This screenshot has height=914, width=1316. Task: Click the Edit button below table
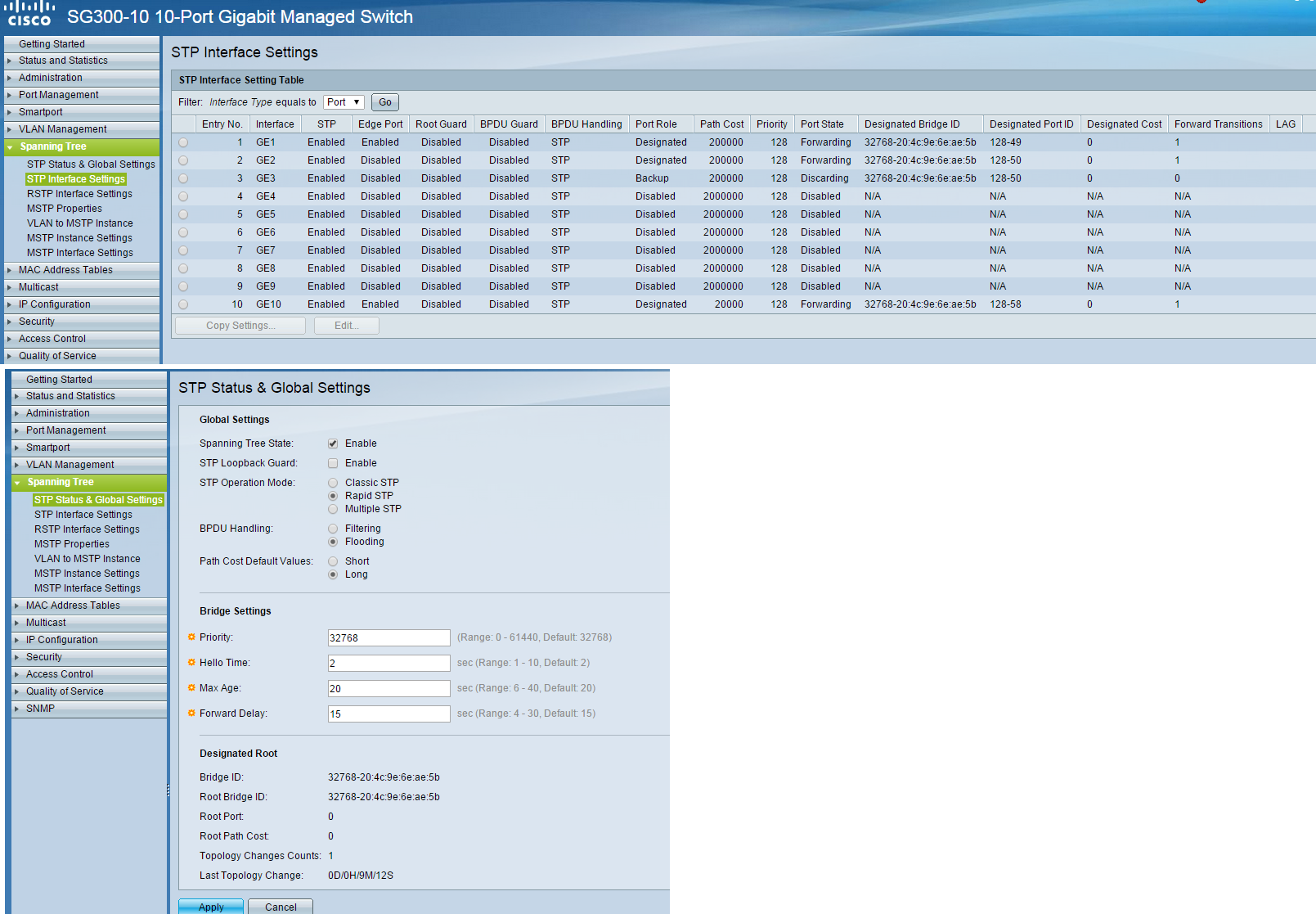click(x=347, y=326)
